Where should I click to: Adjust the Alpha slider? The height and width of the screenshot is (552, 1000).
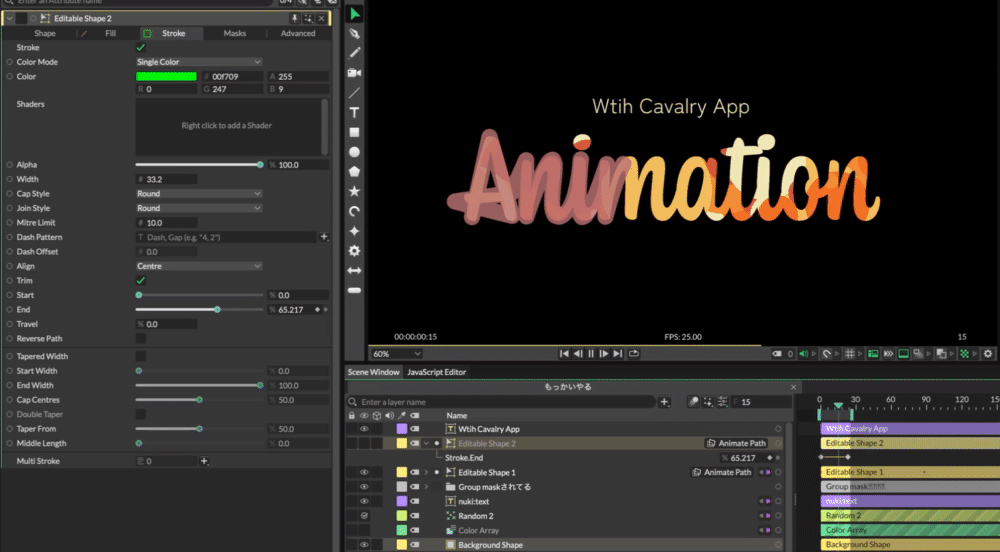[x=199, y=164]
